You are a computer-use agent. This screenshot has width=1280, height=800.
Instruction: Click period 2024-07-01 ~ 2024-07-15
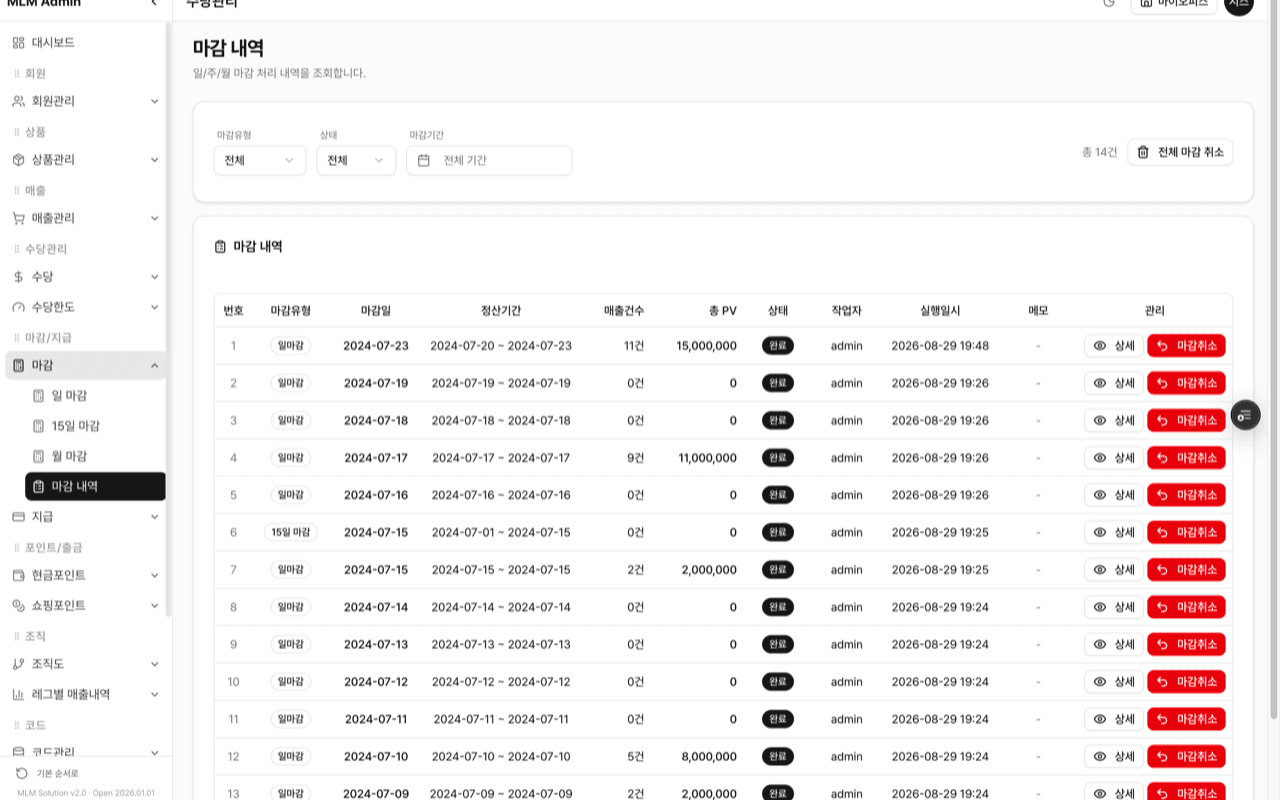[x=501, y=532]
